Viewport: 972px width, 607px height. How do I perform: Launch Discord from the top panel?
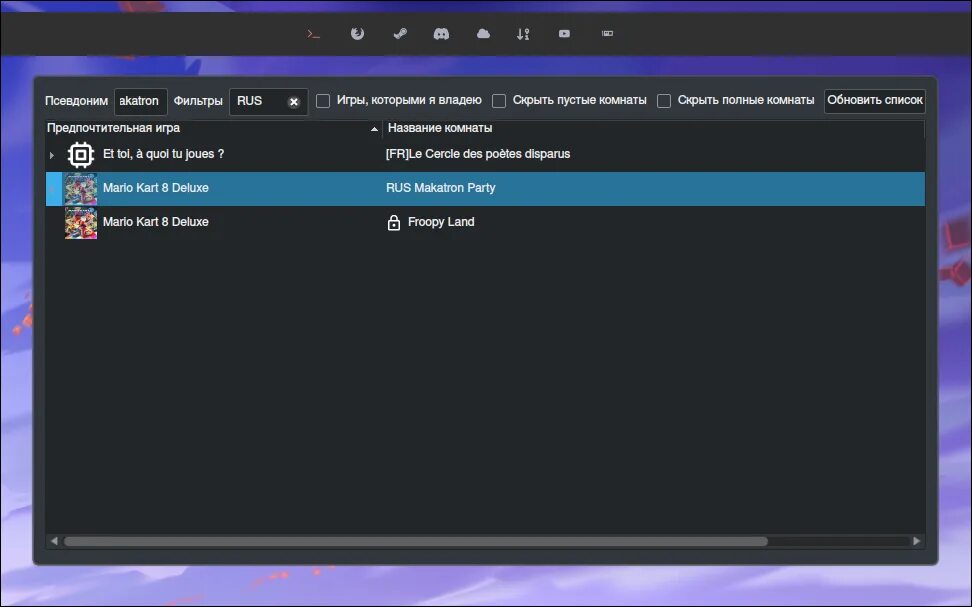click(441, 34)
